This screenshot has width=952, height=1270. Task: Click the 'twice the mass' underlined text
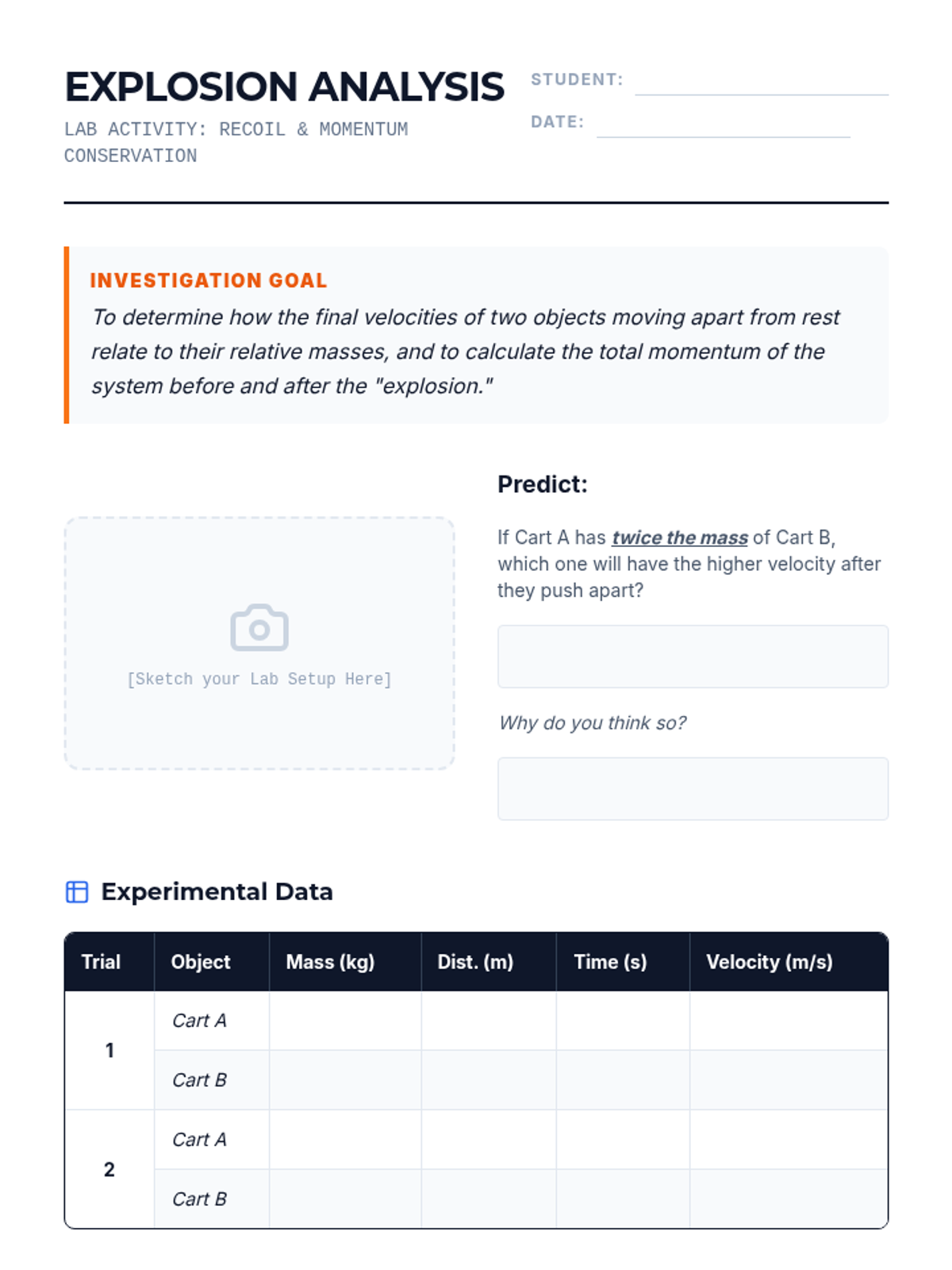coord(680,537)
